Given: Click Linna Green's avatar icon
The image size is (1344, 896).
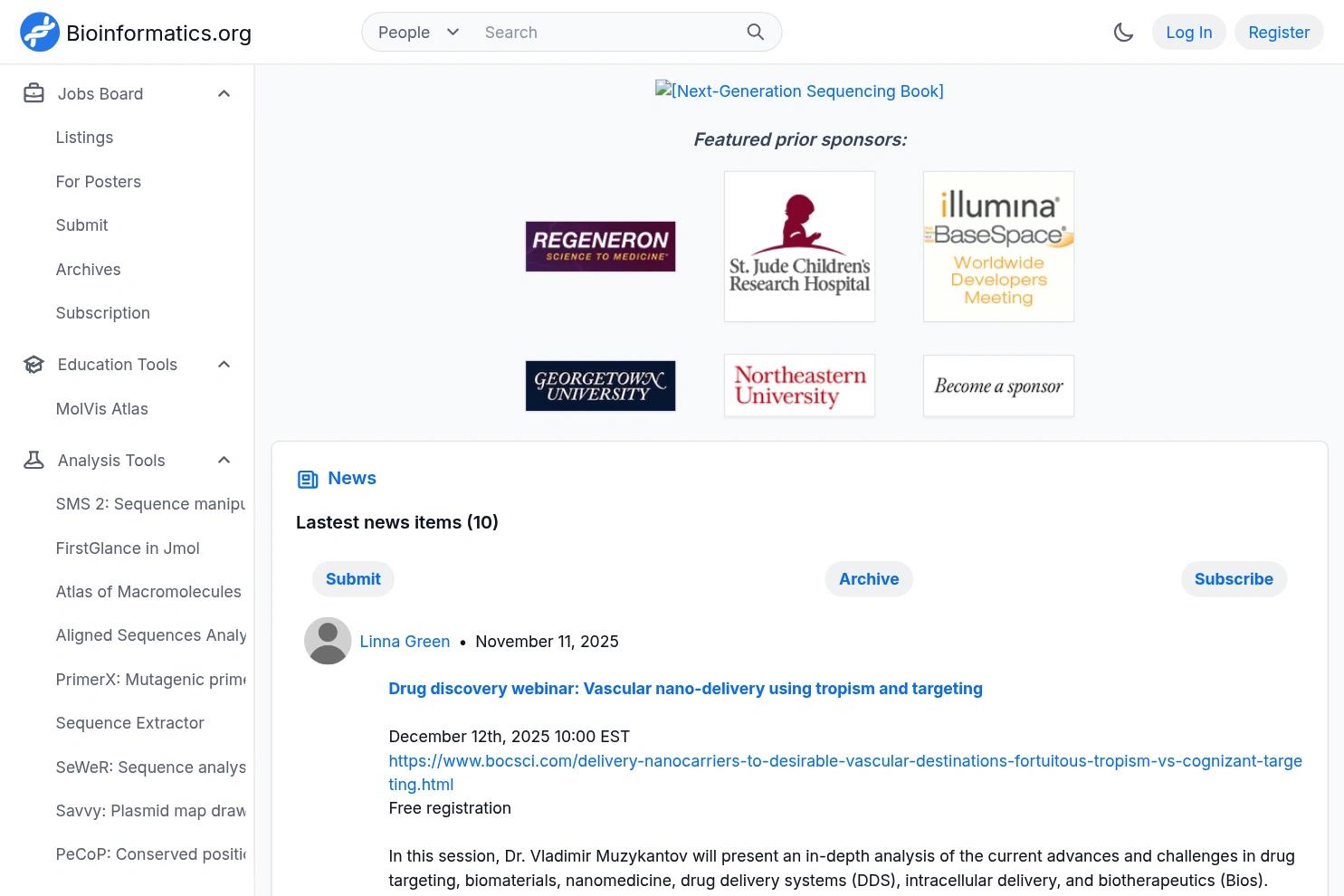Looking at the screenshot, I should 328,641.
